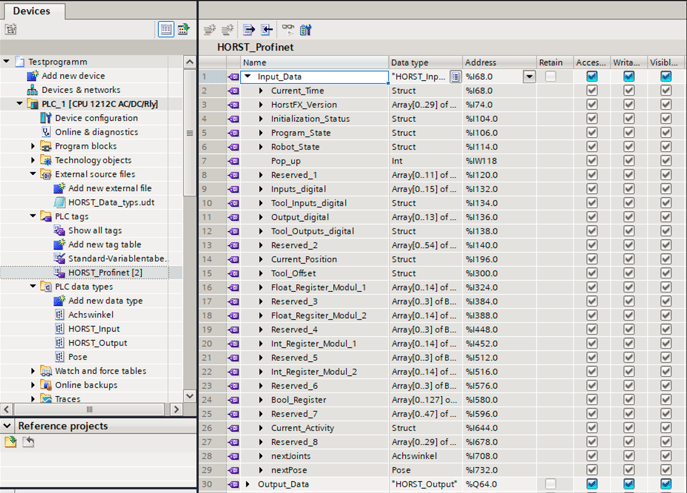Collapse the Reference projects panel

pos(8,426)
